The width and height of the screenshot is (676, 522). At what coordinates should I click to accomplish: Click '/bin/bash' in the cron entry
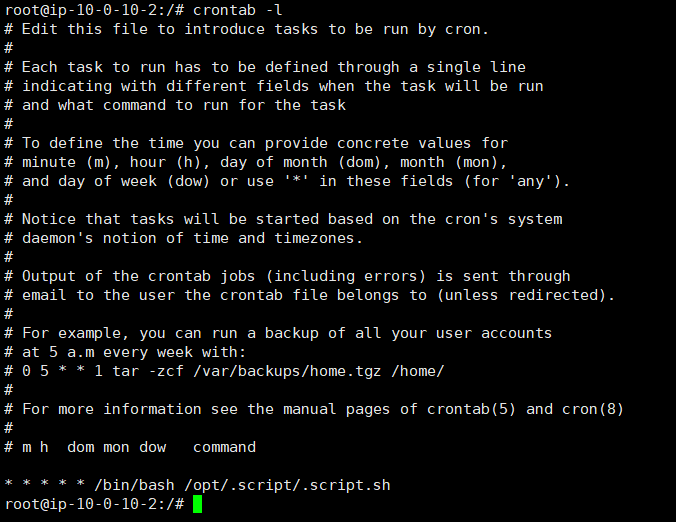pos(134,485)
